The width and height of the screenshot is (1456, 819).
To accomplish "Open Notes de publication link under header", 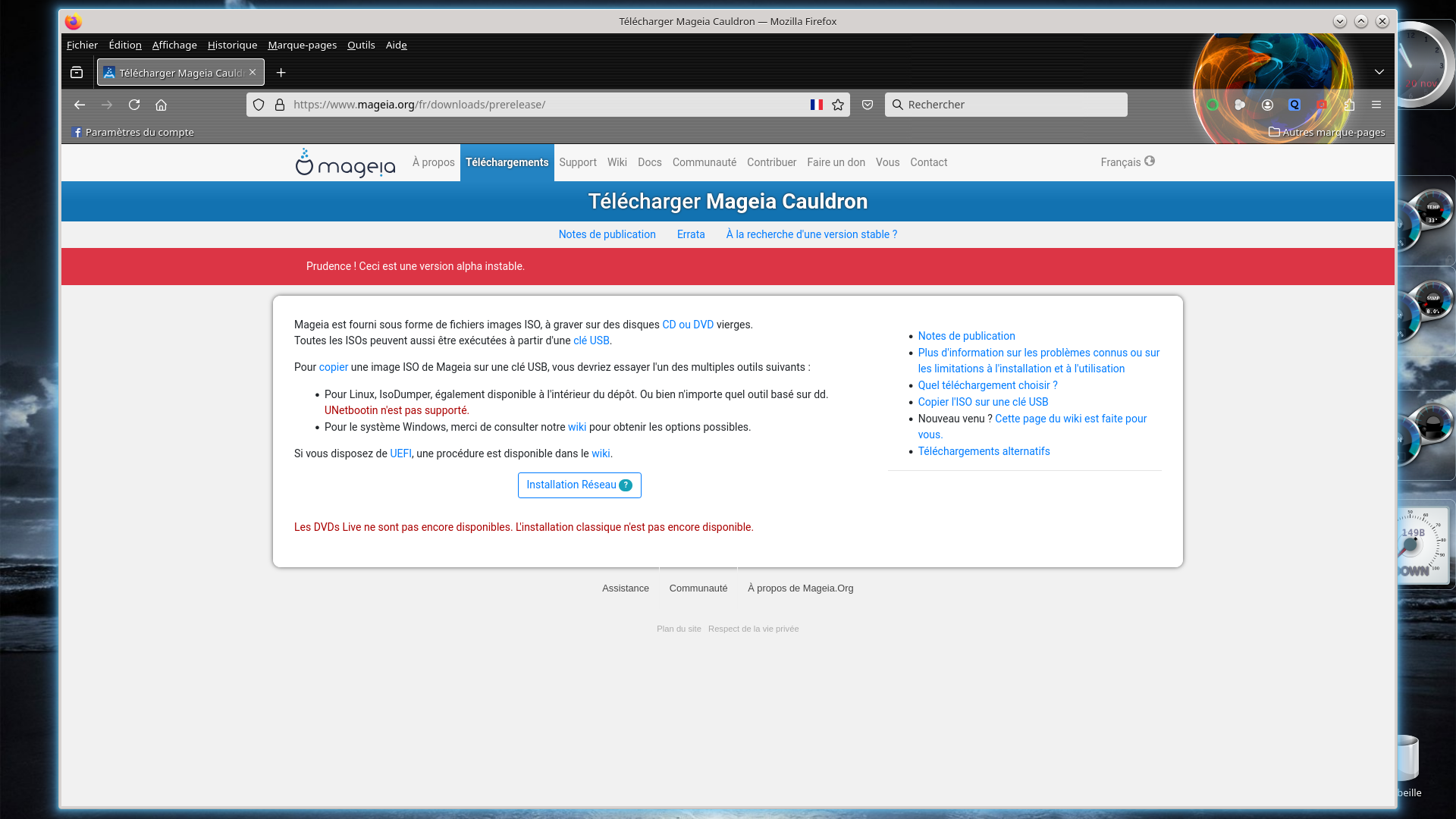I will 607,234.
